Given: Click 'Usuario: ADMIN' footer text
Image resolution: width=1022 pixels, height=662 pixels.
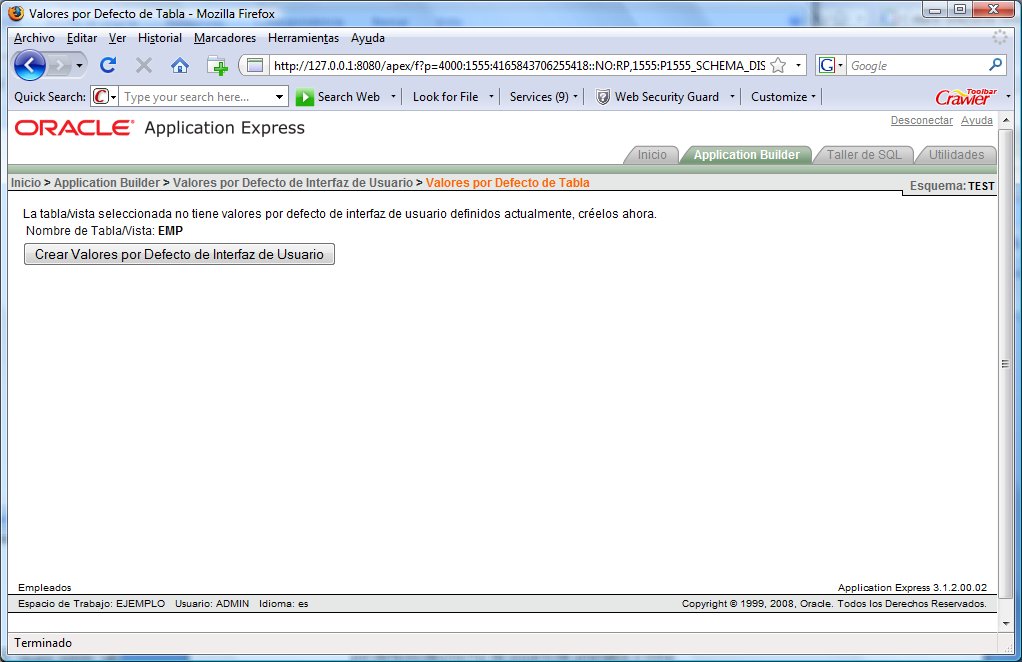Looking at the screenshot, I should coord(212,604).
